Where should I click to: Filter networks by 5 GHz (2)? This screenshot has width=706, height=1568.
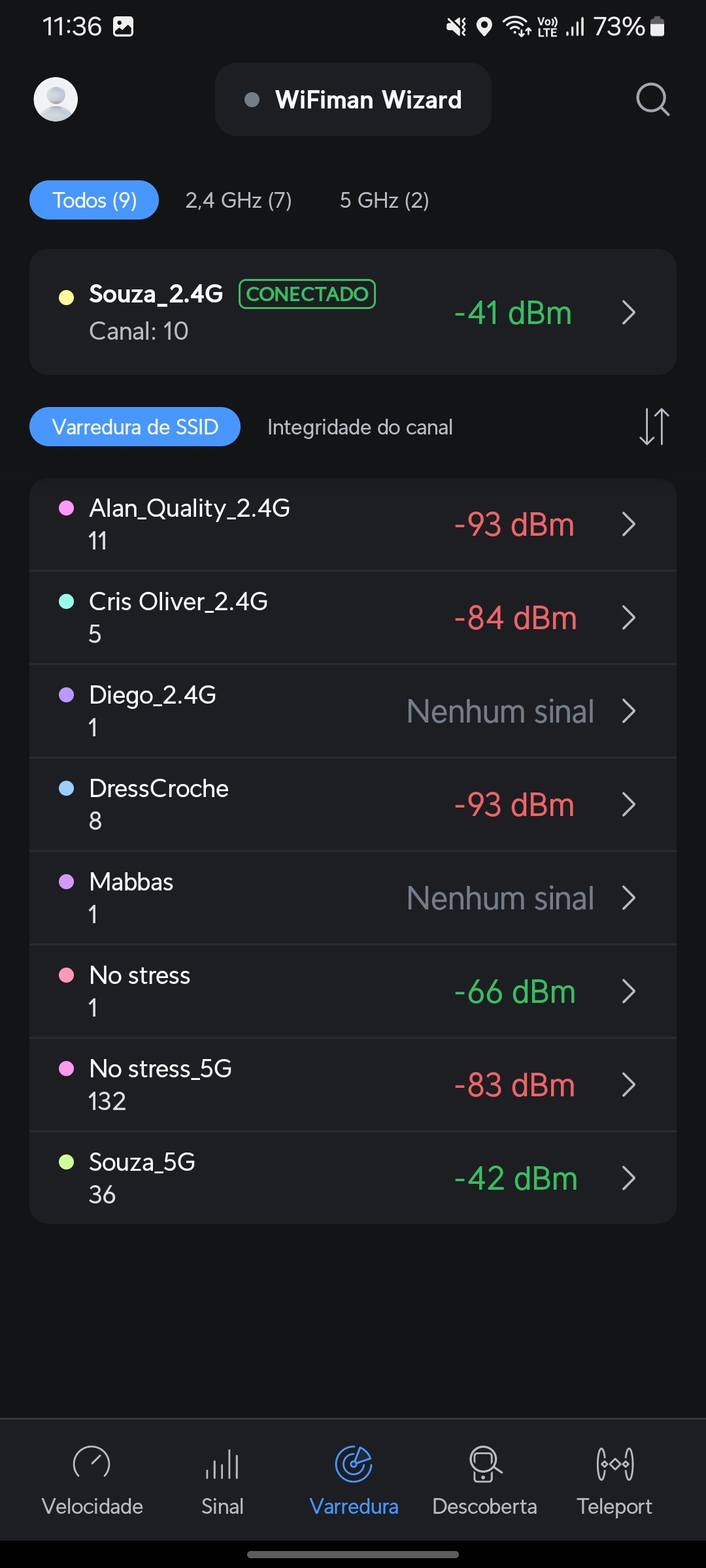[x=384, y=200]
